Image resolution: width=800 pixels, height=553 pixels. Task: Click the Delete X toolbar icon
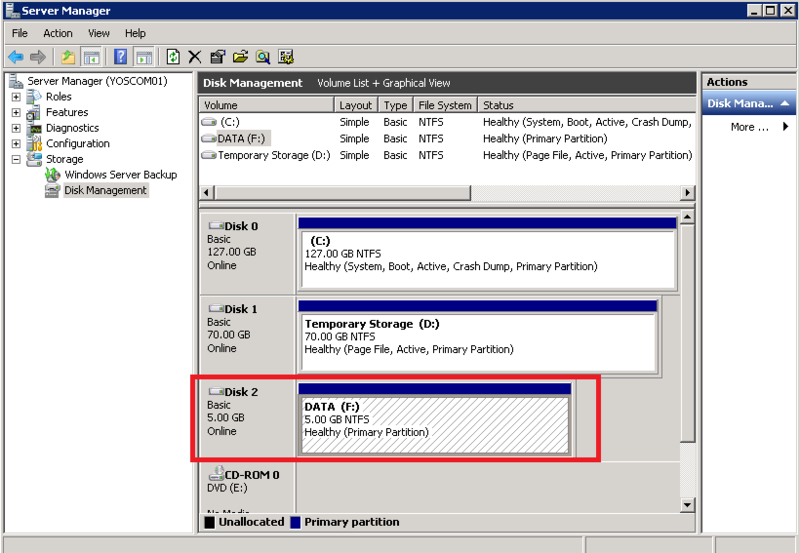point(194,57)
